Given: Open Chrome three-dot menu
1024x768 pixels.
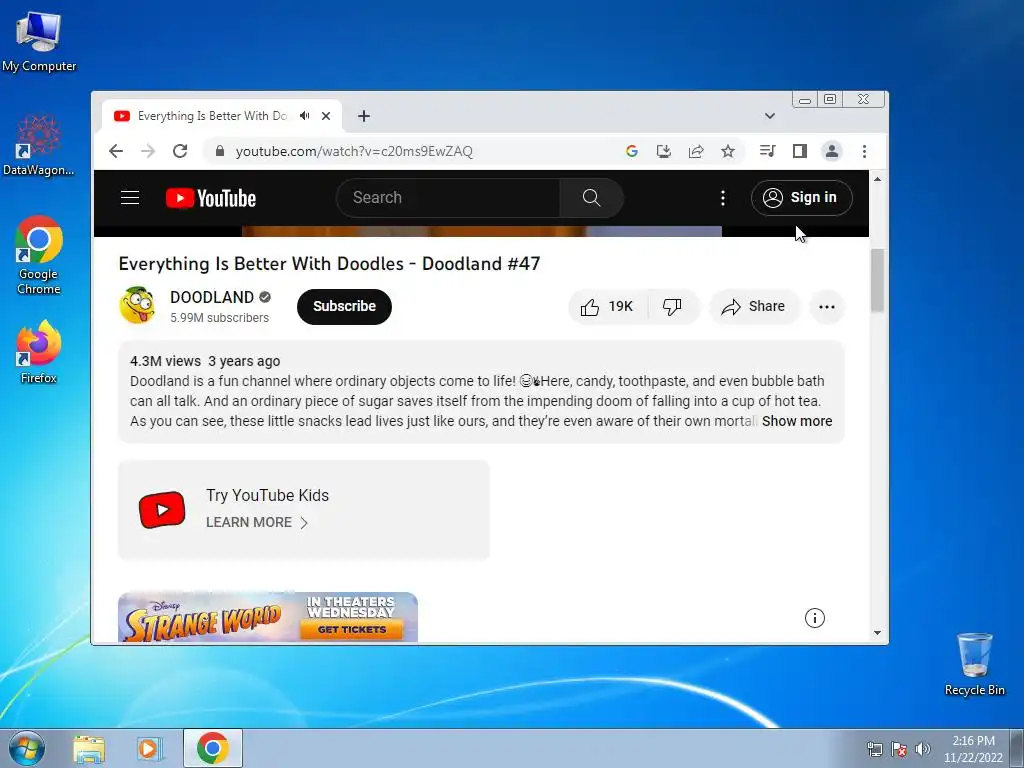Looking at the screenshot, I should pyautogui.click(x=864, y=152).
